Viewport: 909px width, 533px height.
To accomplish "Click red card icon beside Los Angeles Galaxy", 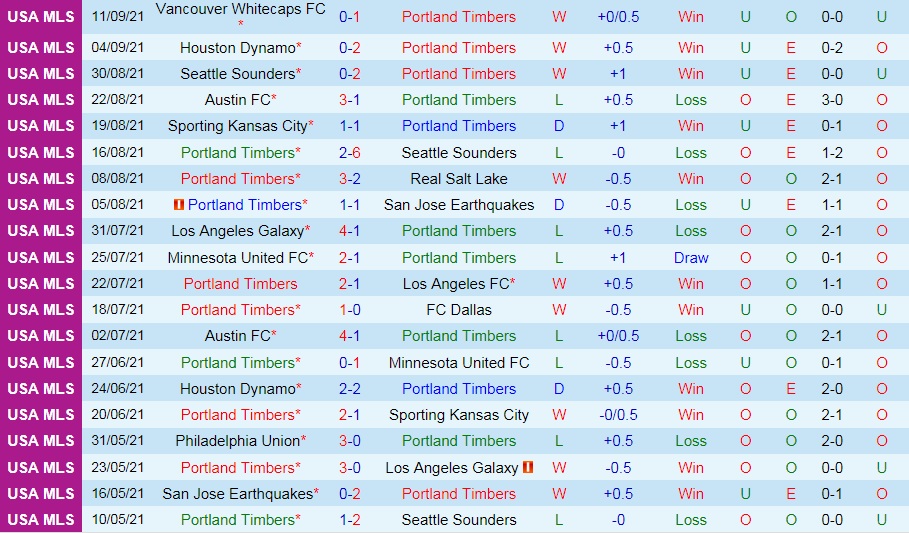I will point(528,467).
